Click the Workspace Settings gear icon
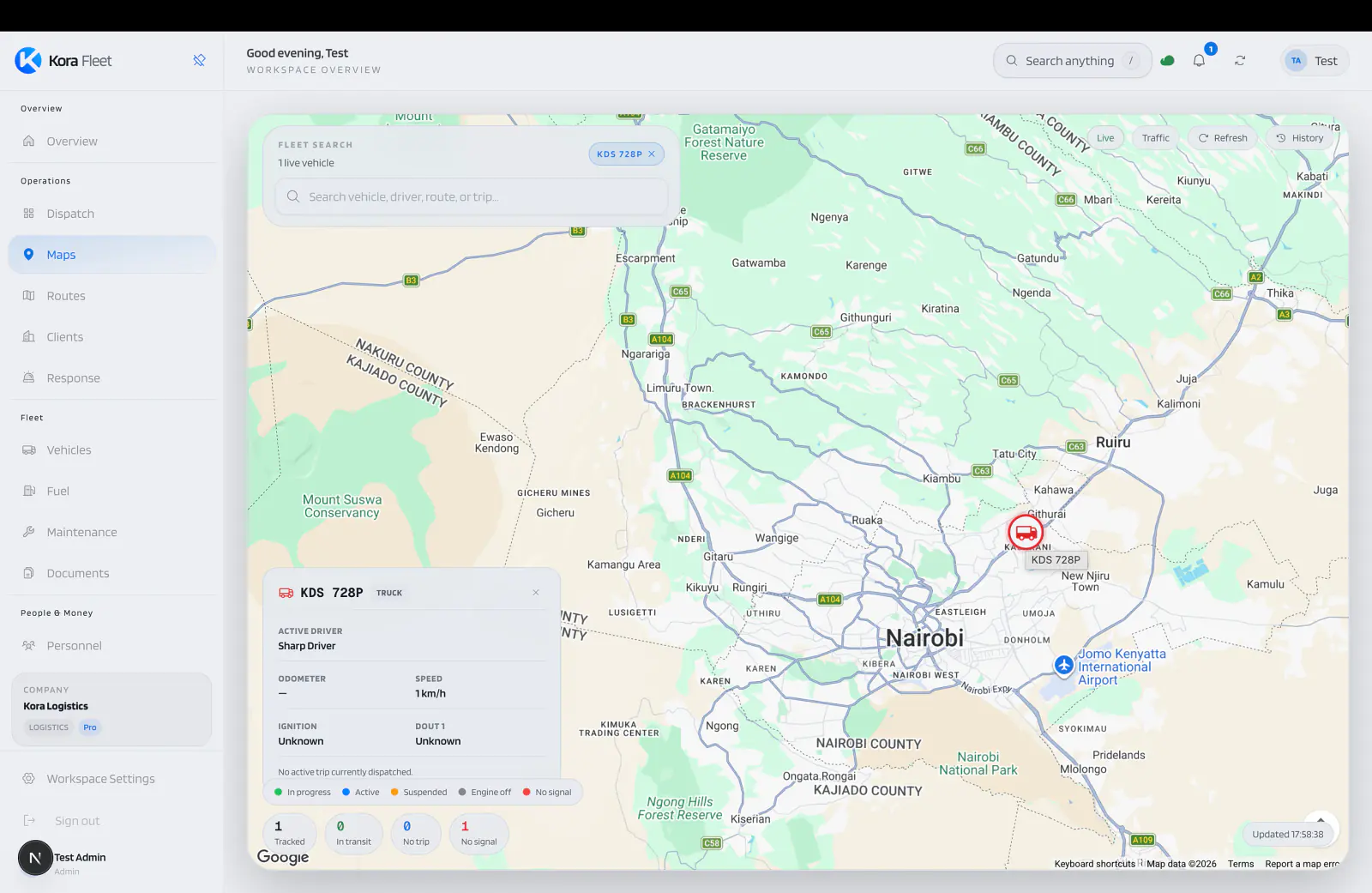 pyautogui.click(x=29, y=779)
